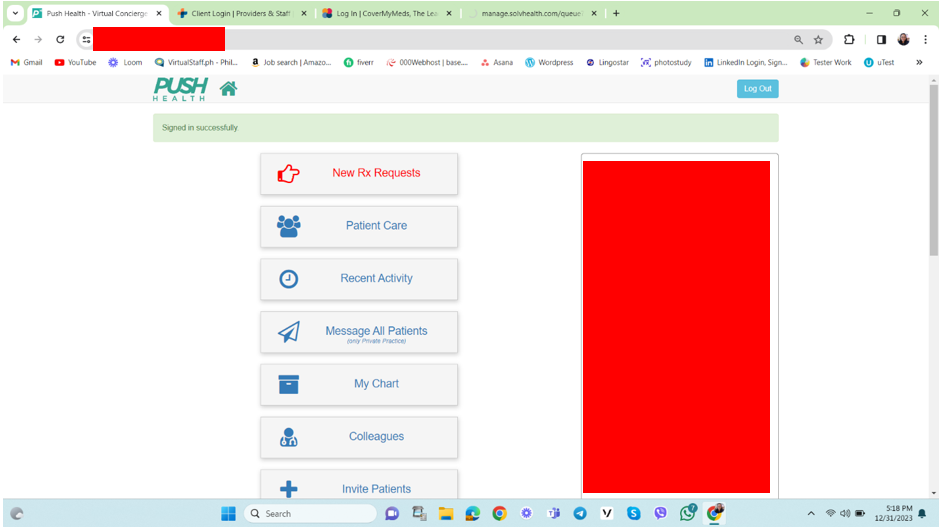Open photostudy bookmark
940x527 pixels.
666,62
